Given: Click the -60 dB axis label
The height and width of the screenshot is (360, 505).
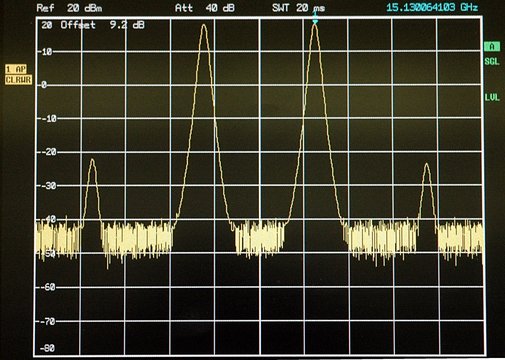Looking at the screenshot, I should point(48,287).
